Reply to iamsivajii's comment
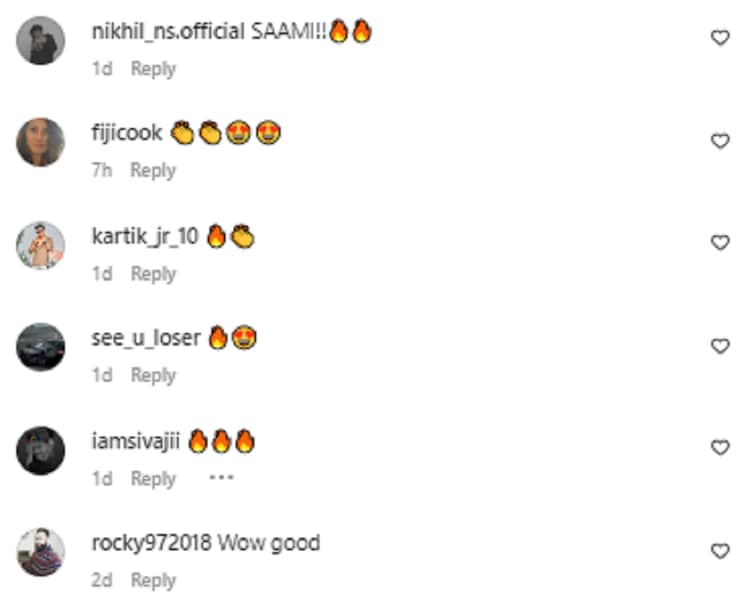 [154, 478]
